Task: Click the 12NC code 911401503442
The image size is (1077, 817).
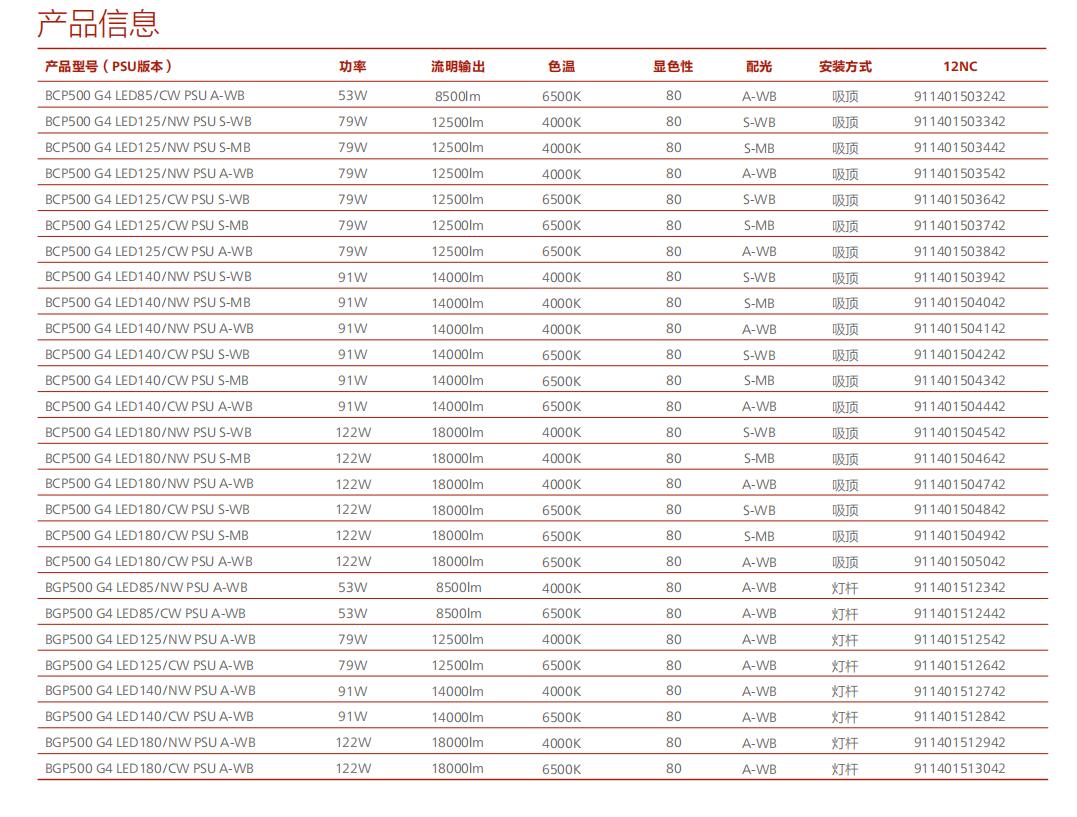Action: tap(959, 148)
